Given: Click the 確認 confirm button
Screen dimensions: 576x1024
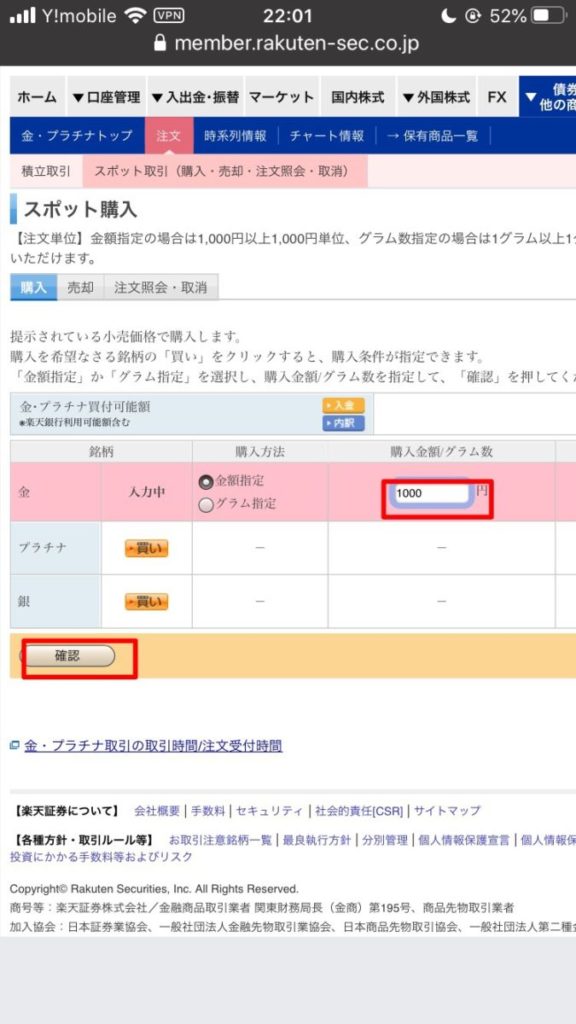Looking at the screenshot, I should coord(67,656).
